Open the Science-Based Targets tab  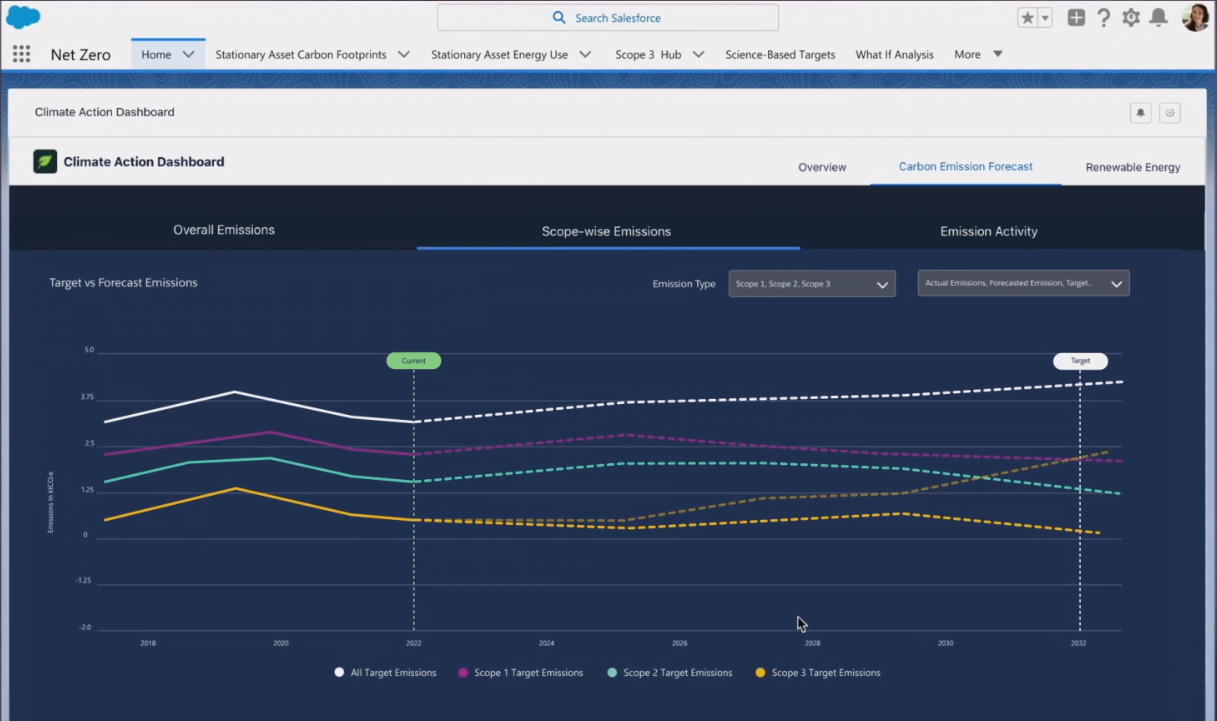coord(780,55)
